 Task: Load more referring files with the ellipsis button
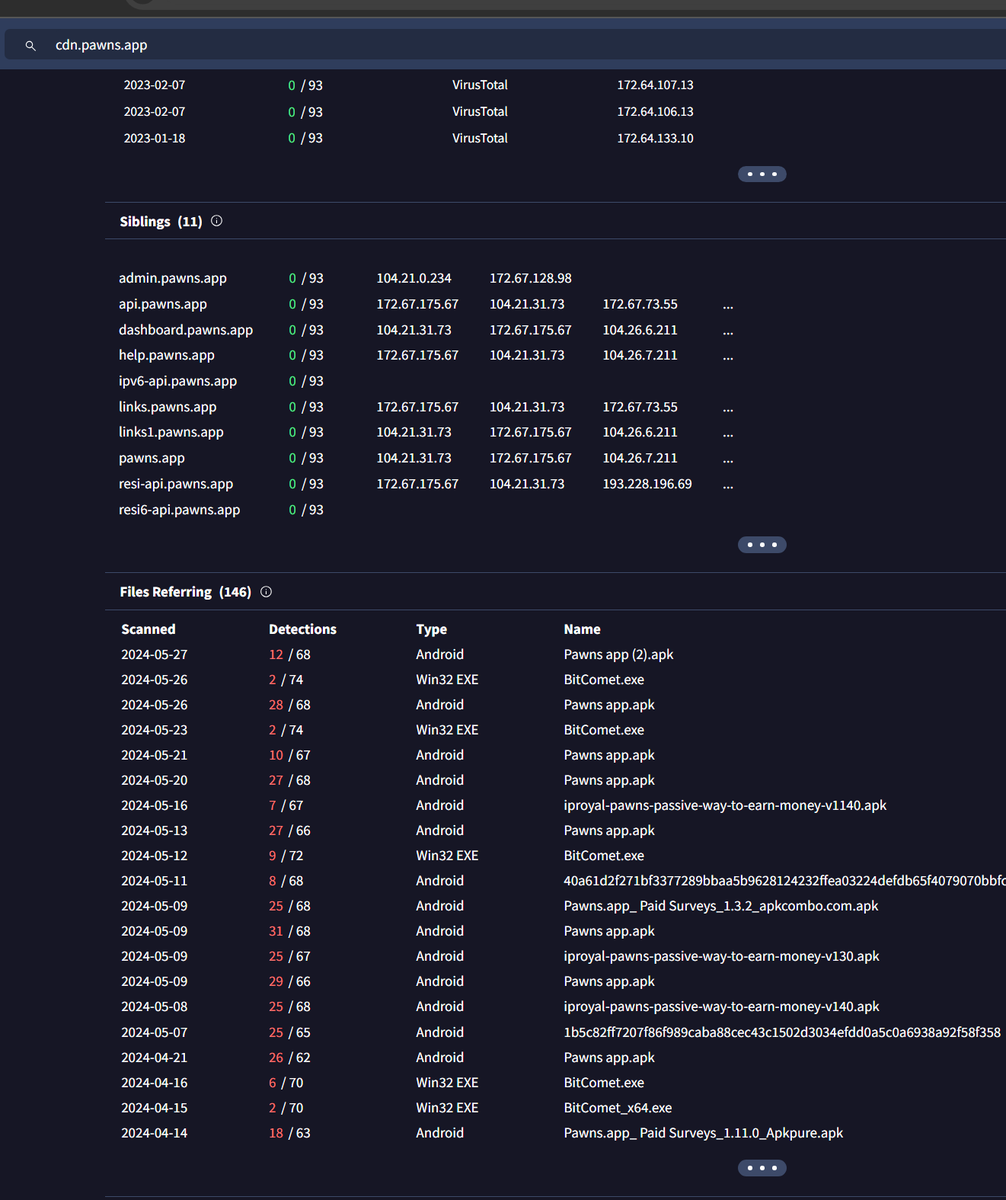click(762, 1167)
